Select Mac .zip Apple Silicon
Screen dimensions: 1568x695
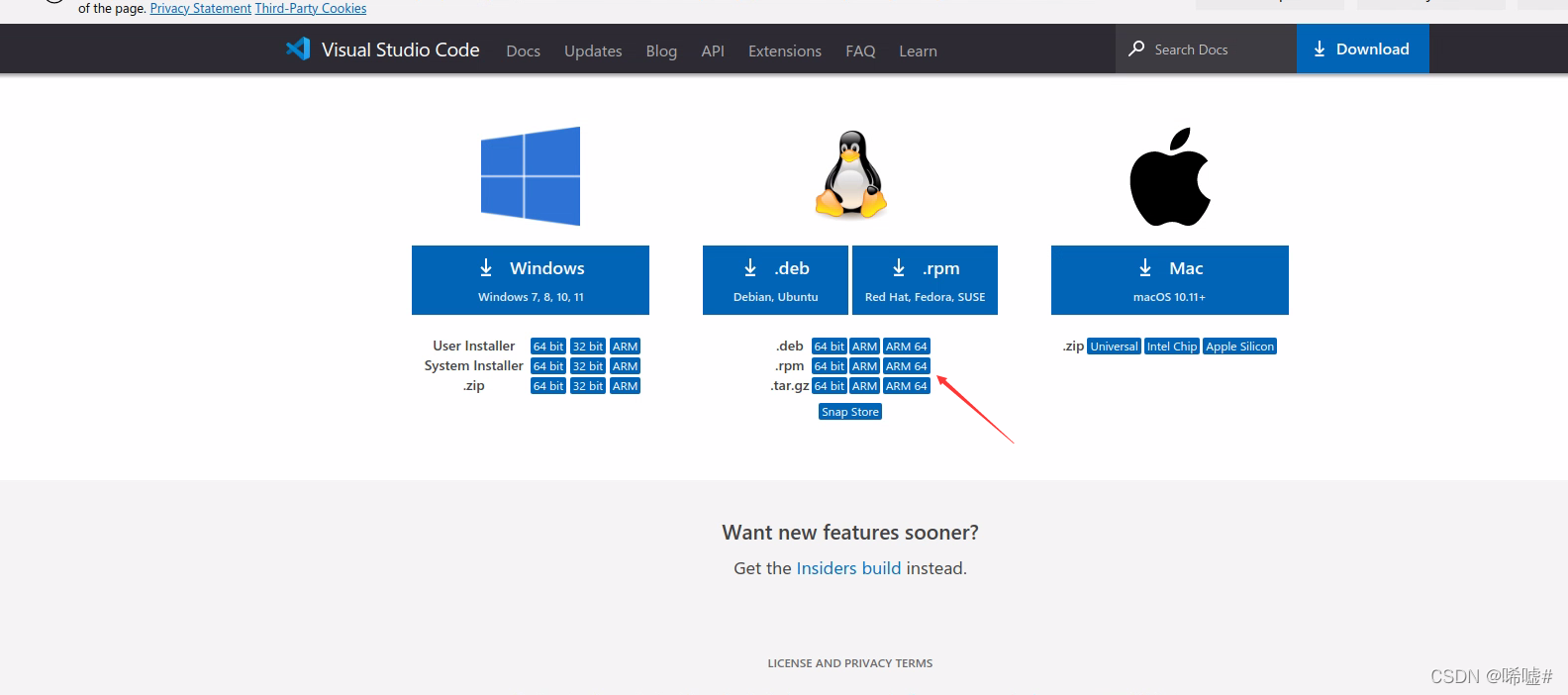(1239, 347)
